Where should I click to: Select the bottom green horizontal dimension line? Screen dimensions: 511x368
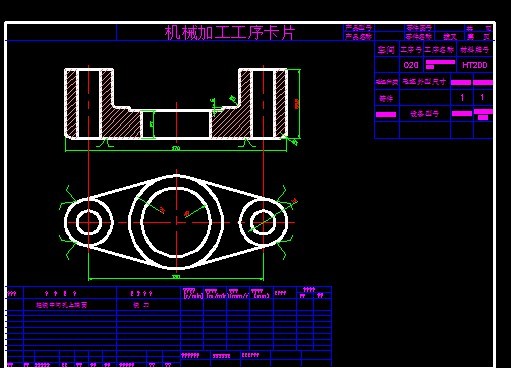(176, 278)
